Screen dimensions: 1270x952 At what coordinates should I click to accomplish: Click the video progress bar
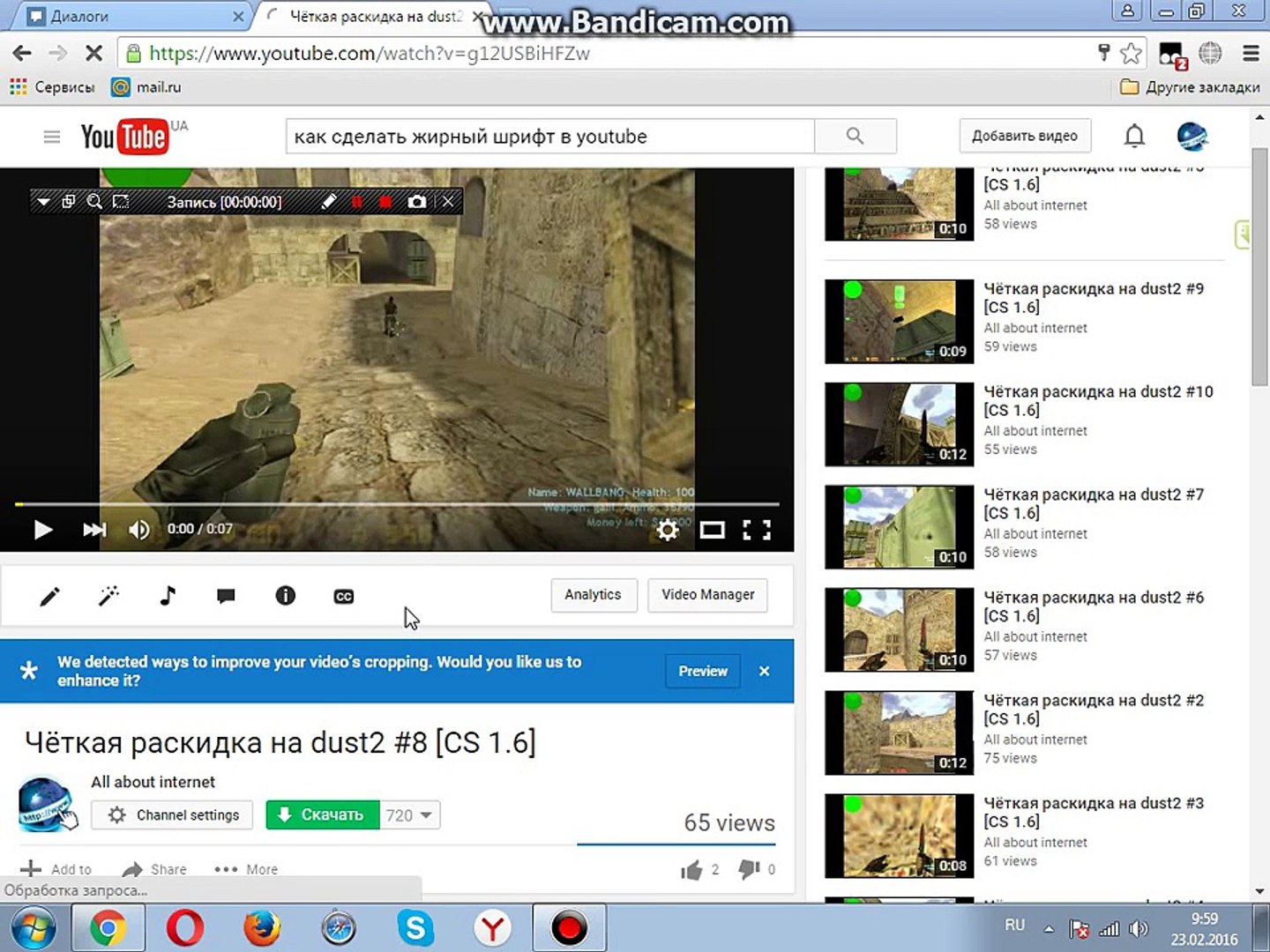[x=397, y=504]
